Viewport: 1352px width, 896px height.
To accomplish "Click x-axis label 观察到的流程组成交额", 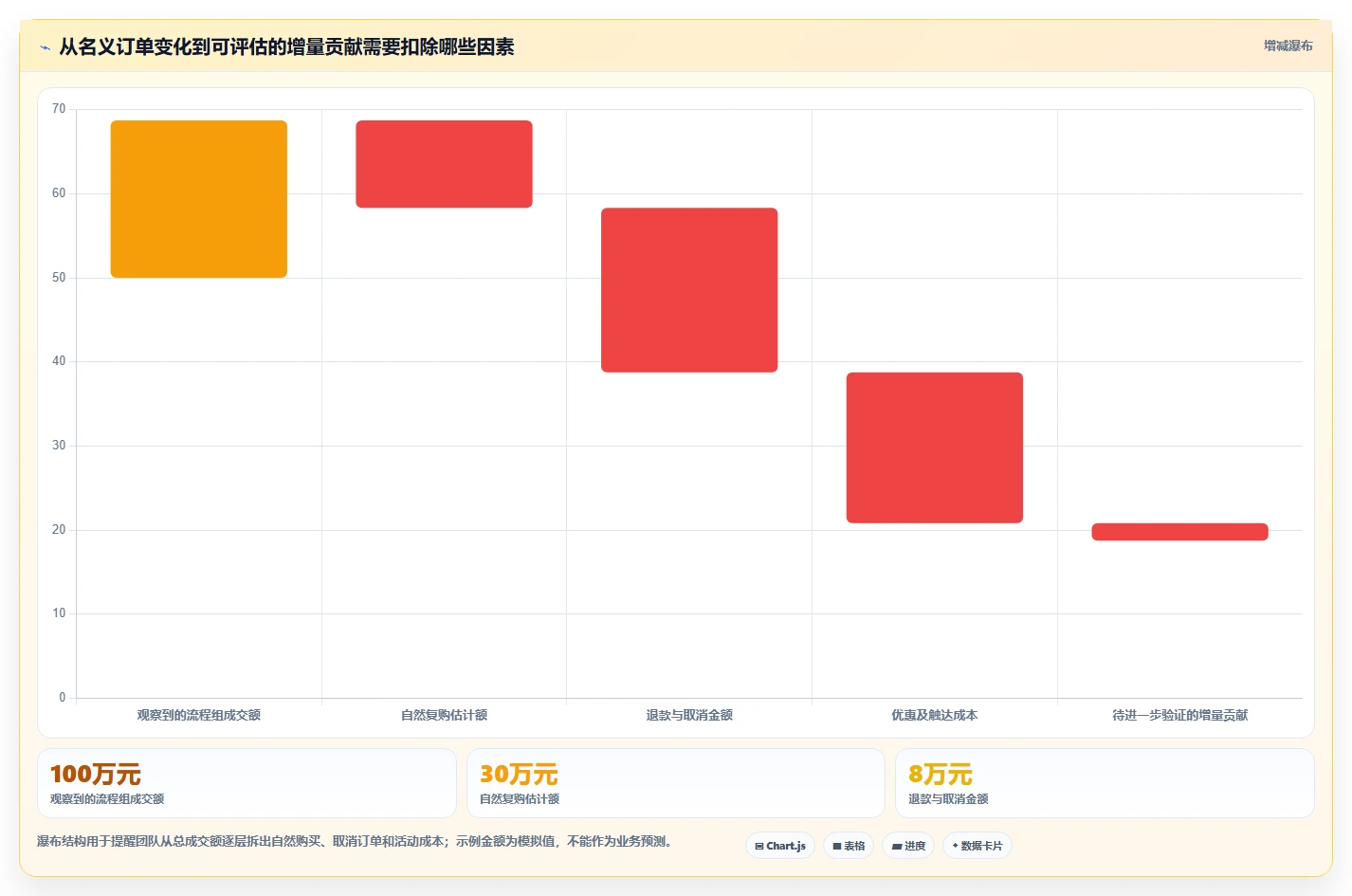I will pos(199,715).
